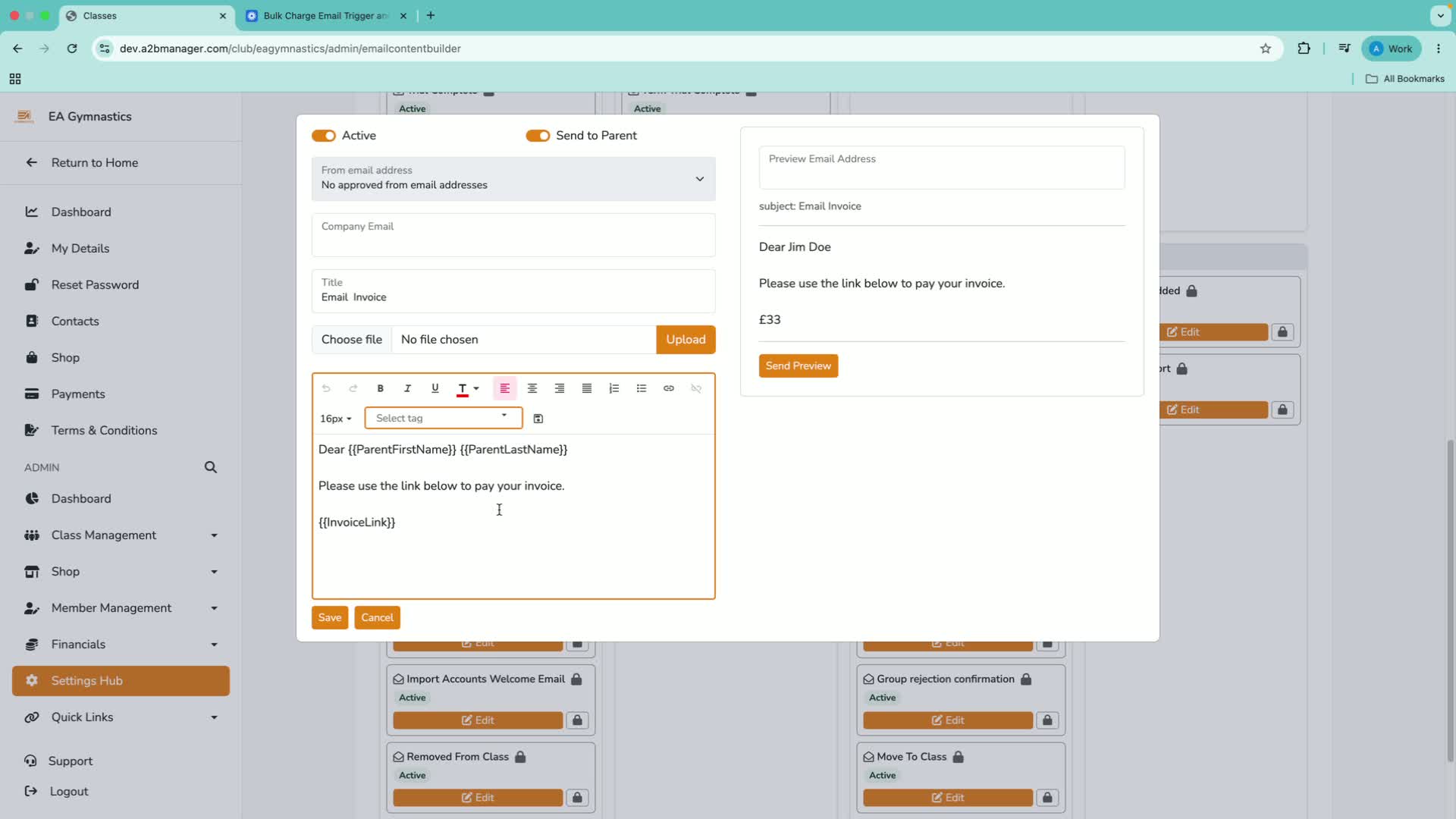Add a hyperlink using link icon
The image size is (1456, 819).
(x=669, y=388)
